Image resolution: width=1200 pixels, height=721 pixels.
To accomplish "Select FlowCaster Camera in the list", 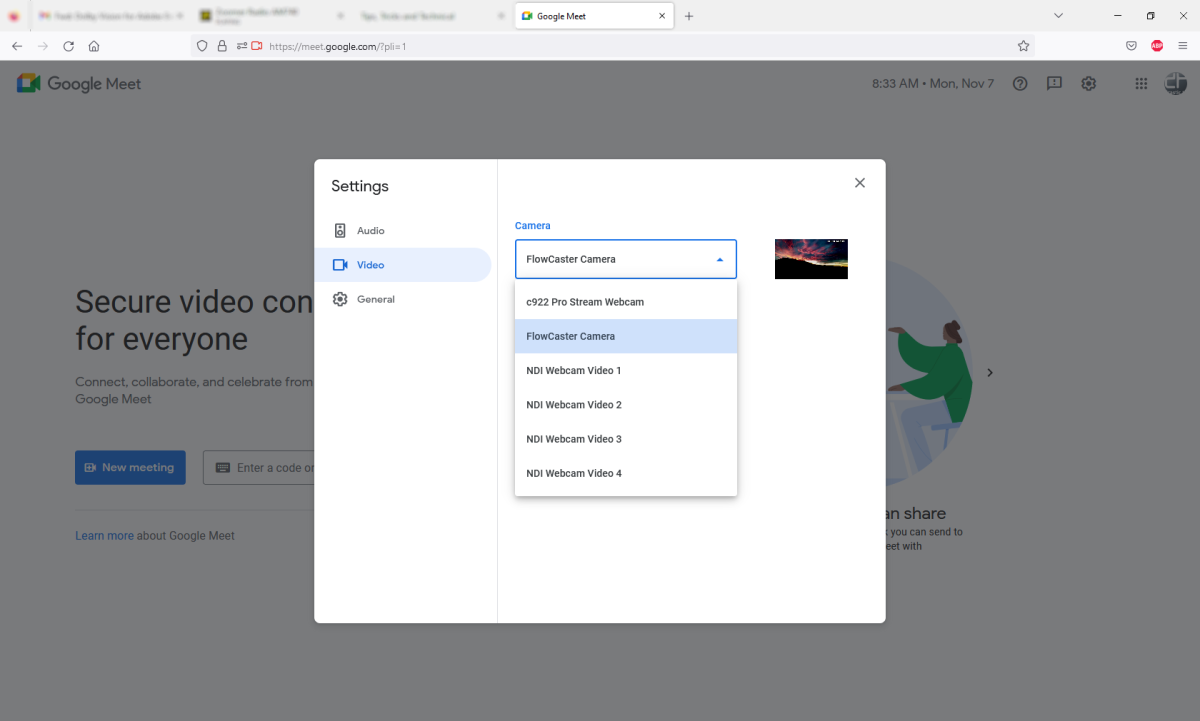I will (626, 336).
